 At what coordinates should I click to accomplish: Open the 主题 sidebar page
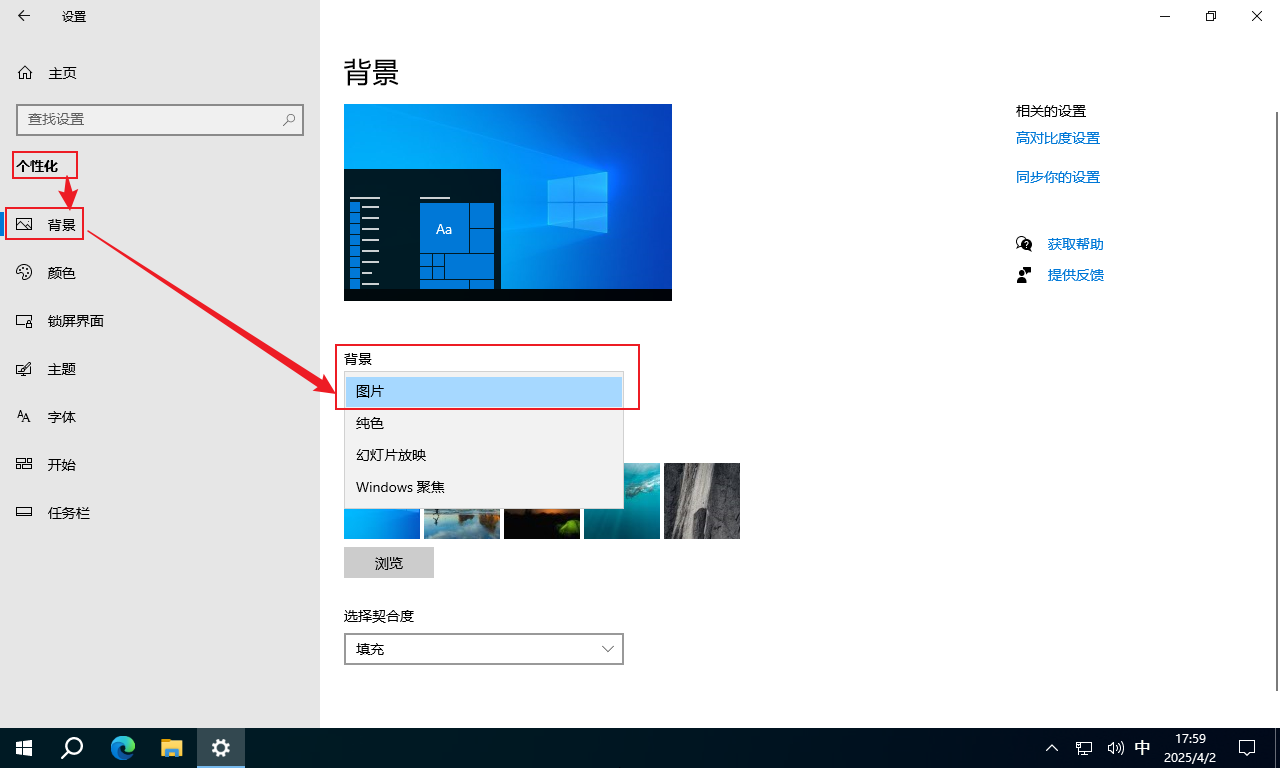click(160, 369)
